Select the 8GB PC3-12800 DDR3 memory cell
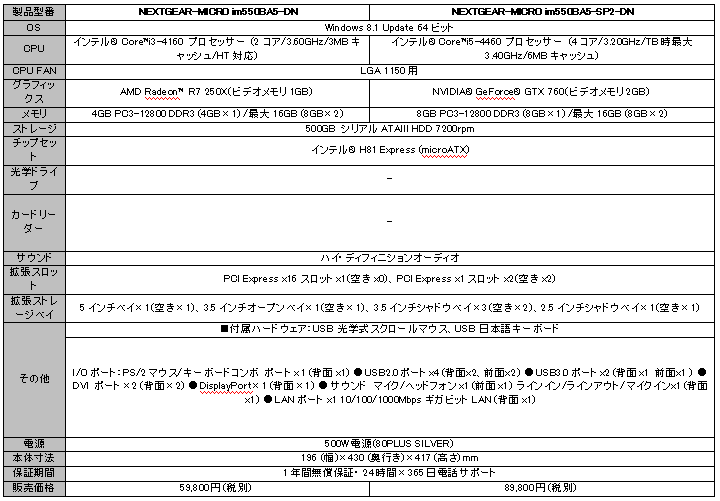 pos(542,114)
